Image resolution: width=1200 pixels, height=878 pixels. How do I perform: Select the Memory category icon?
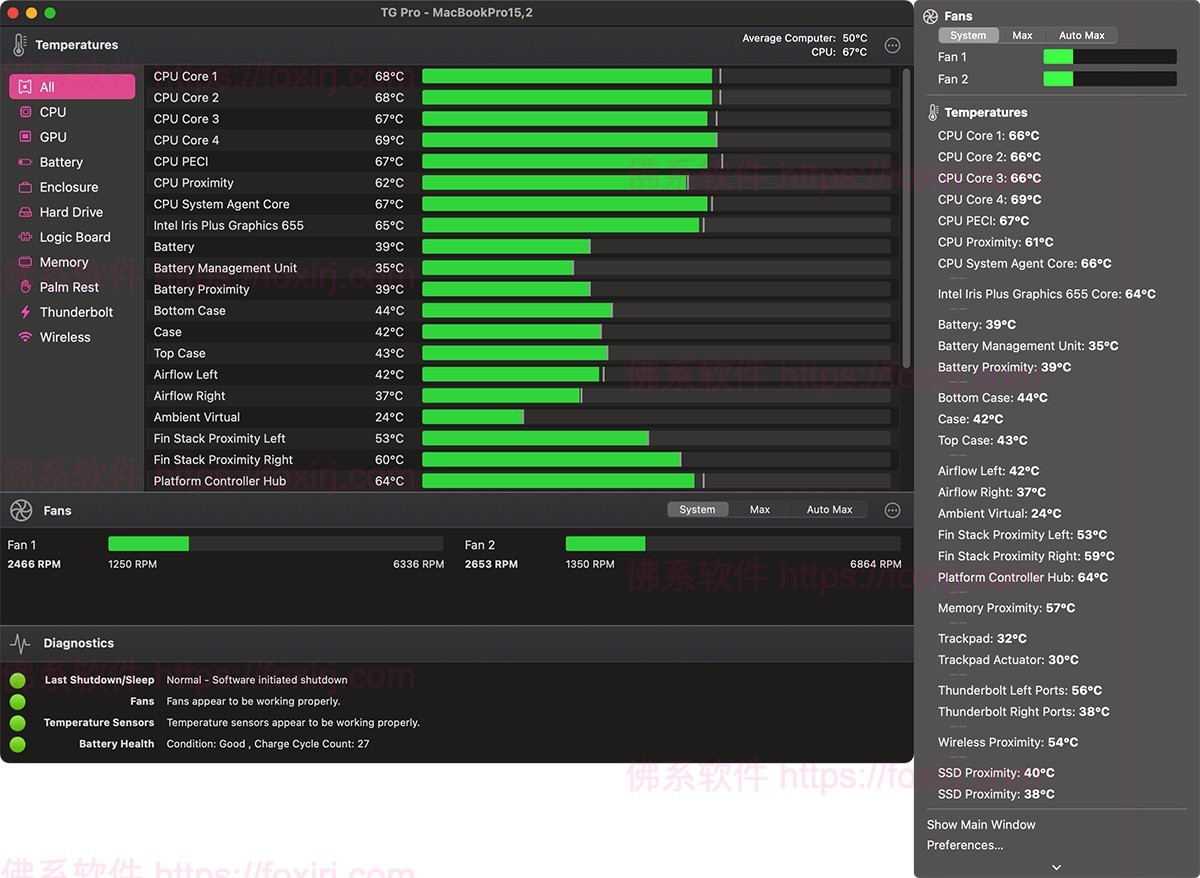click(25, 262)
